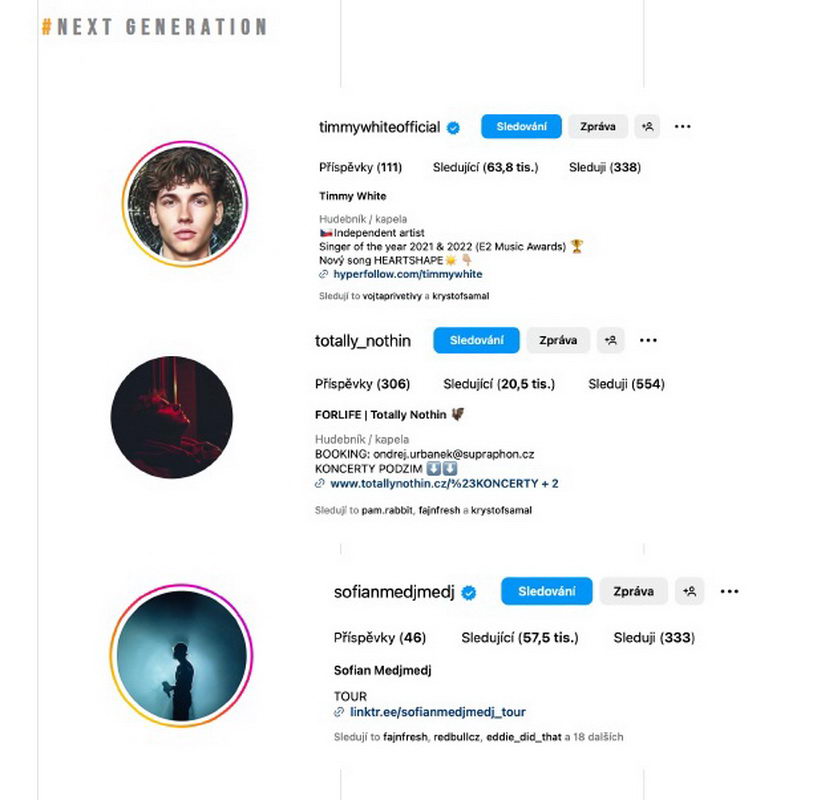The height and width of the screenshot is (800, 813).
Task: View Sleduji (554) following for totally_nothin
Action: [x=626, y=384]
